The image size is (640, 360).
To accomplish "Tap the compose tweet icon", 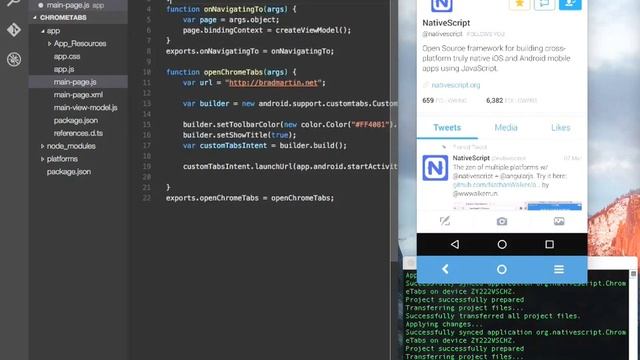I will (445, 221).
